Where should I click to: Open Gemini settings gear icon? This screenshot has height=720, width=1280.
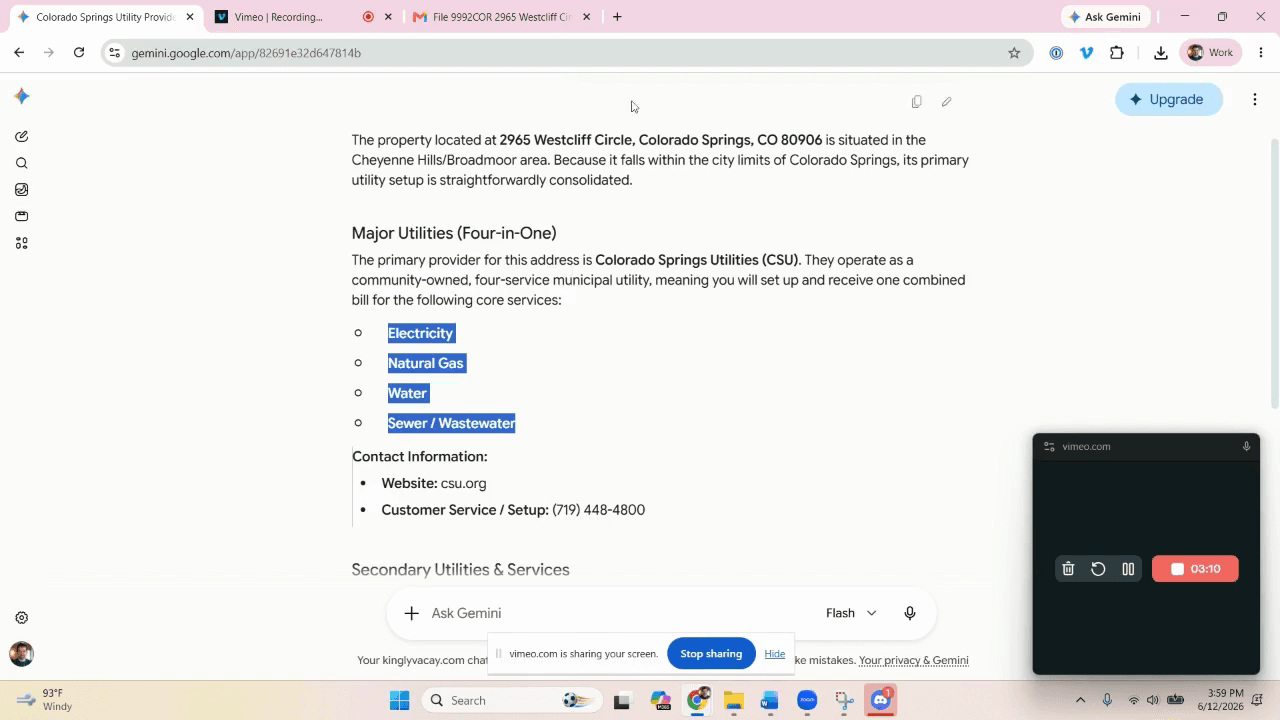tap(22, 618)
